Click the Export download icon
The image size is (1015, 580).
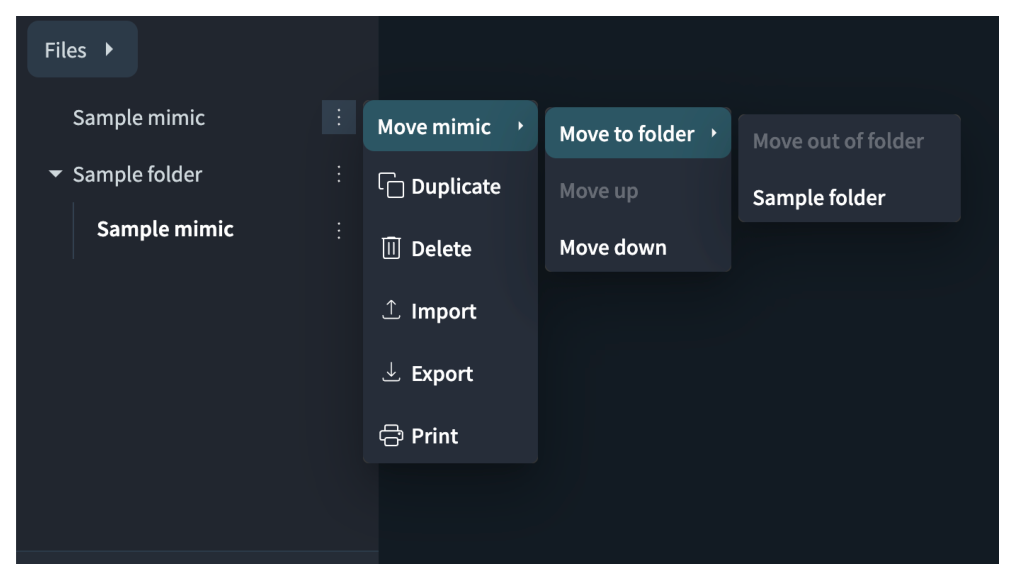391,372
